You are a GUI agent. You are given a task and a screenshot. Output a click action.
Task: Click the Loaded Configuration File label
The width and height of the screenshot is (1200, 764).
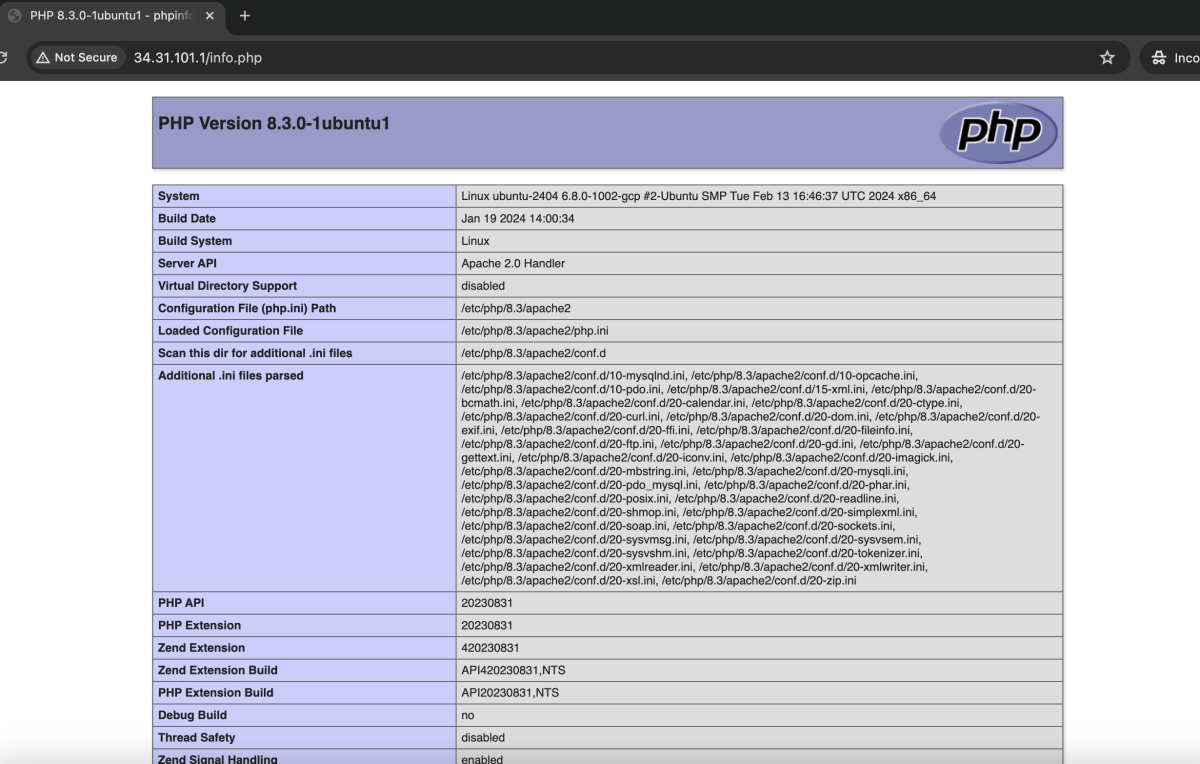tap(230, 331)
